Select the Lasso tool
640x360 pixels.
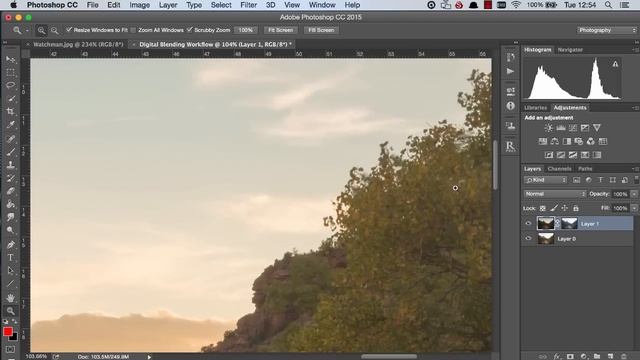tap(11, 85)
